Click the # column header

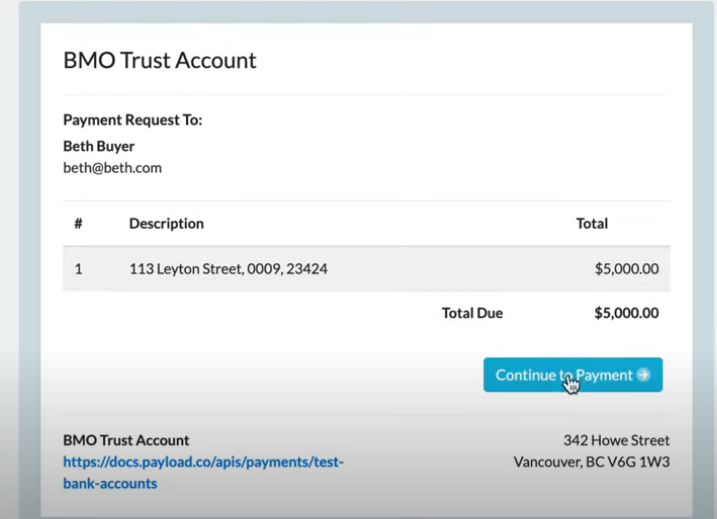[x=79, y=223]
